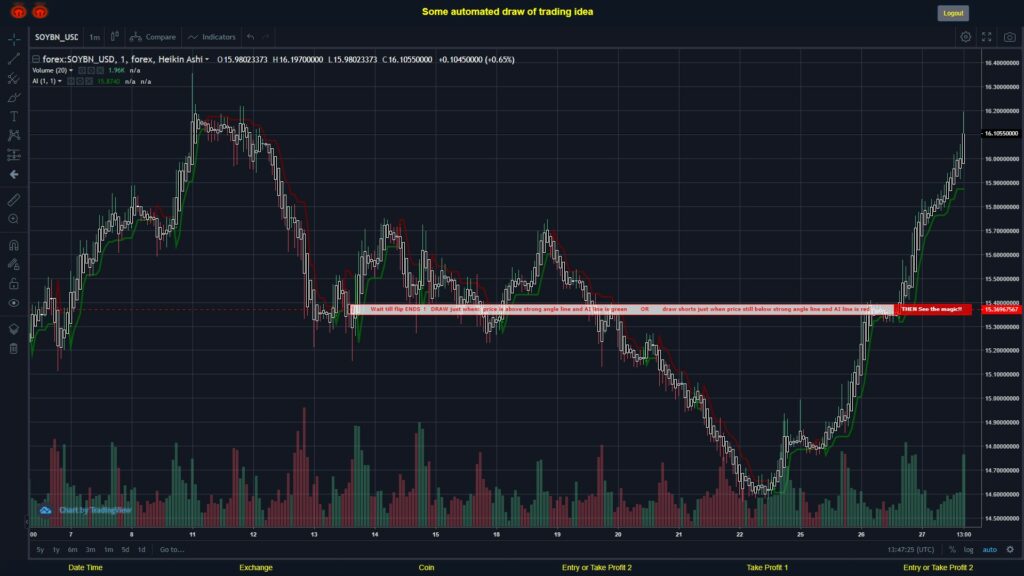Image resolution: width=1024 pixels, height=576 pixels.
Task: Toggle lock all drawing tools
Action: (x=14, y=283)
